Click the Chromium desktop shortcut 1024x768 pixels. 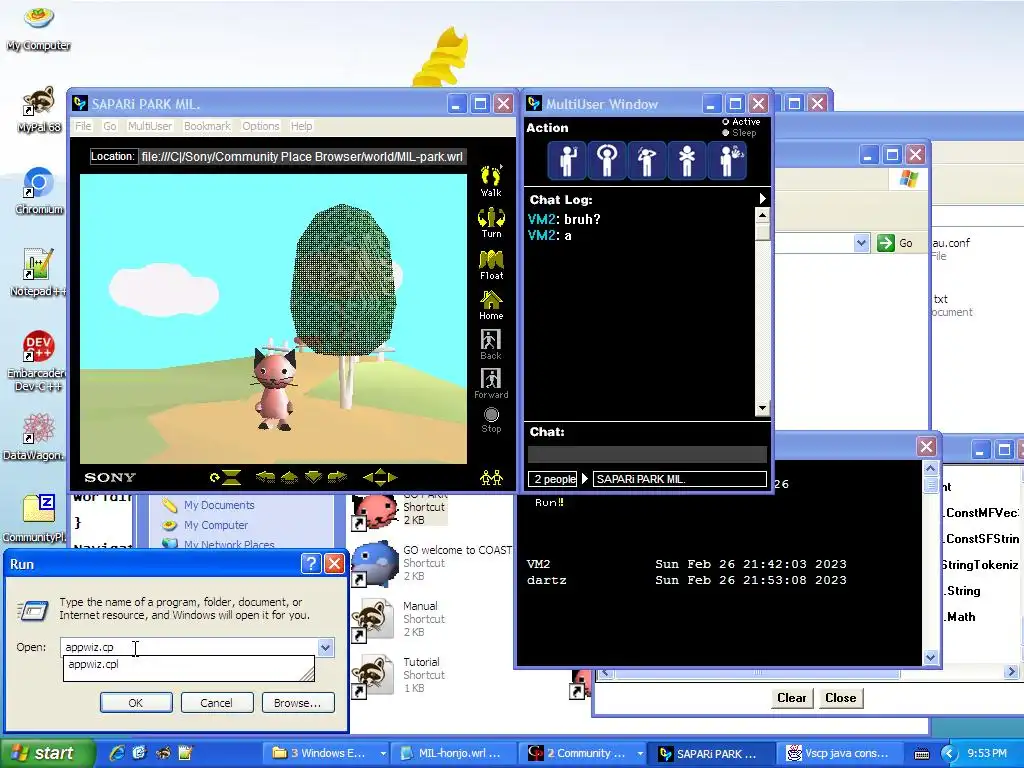tap(39, 191)
